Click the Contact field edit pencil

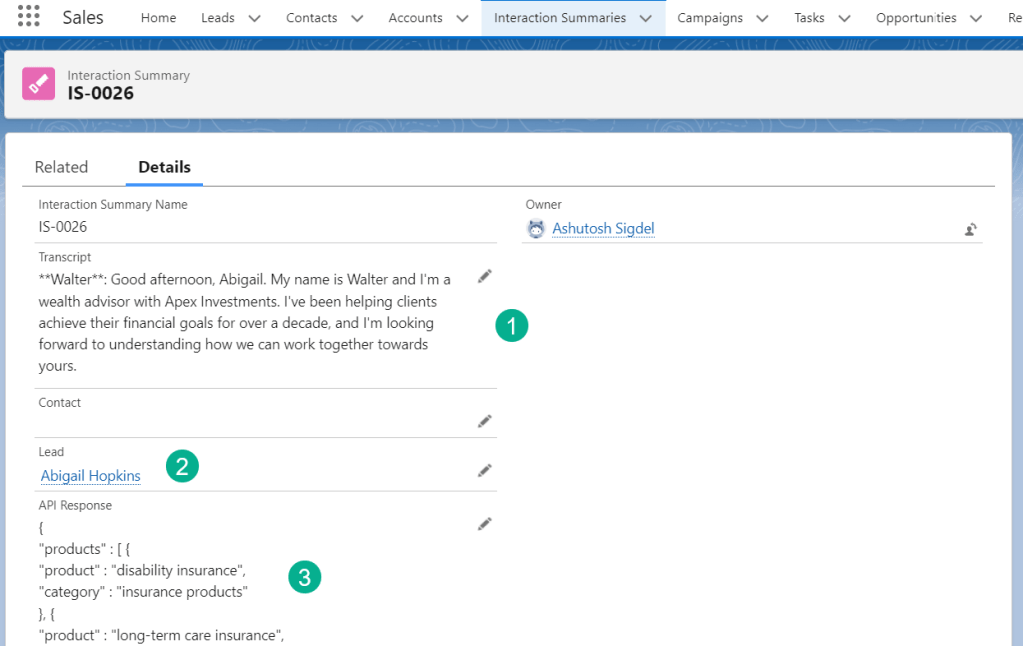coord(485,422)
